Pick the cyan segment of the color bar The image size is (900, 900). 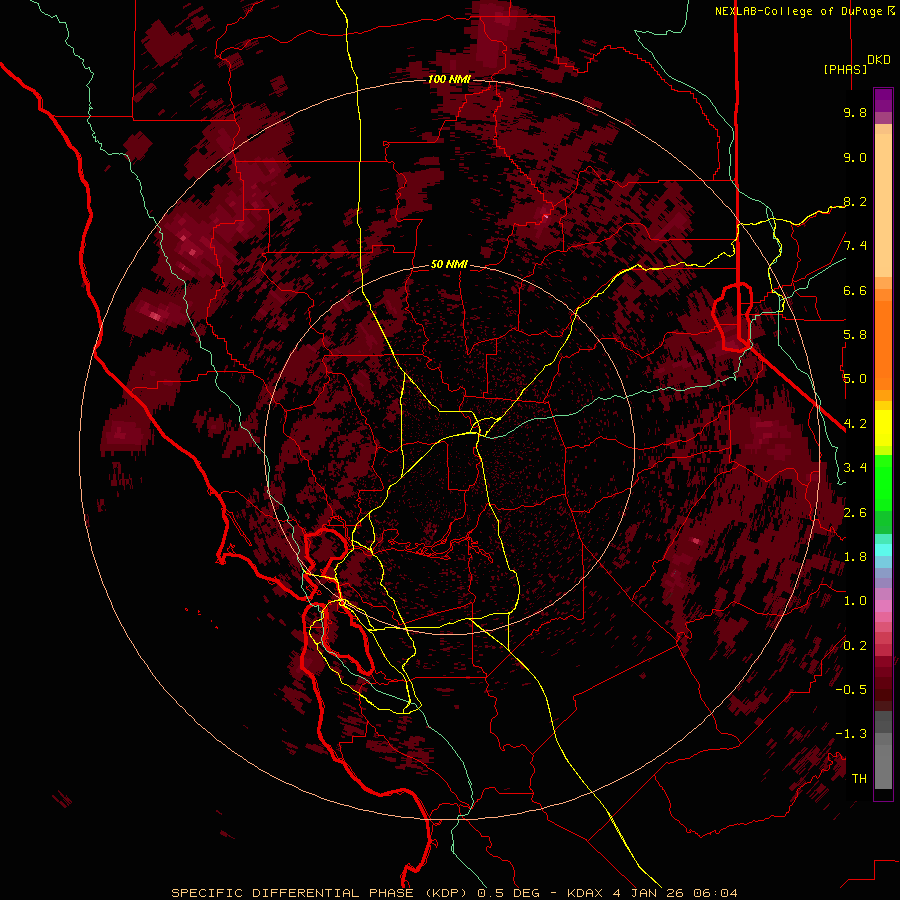click(x=883, y=549)
